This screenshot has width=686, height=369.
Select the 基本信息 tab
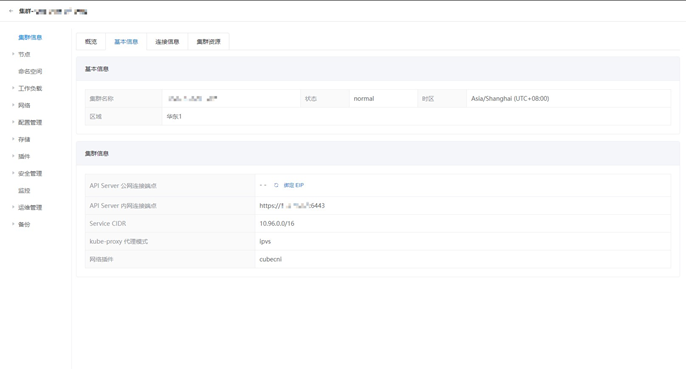click(x=126, y=42)
